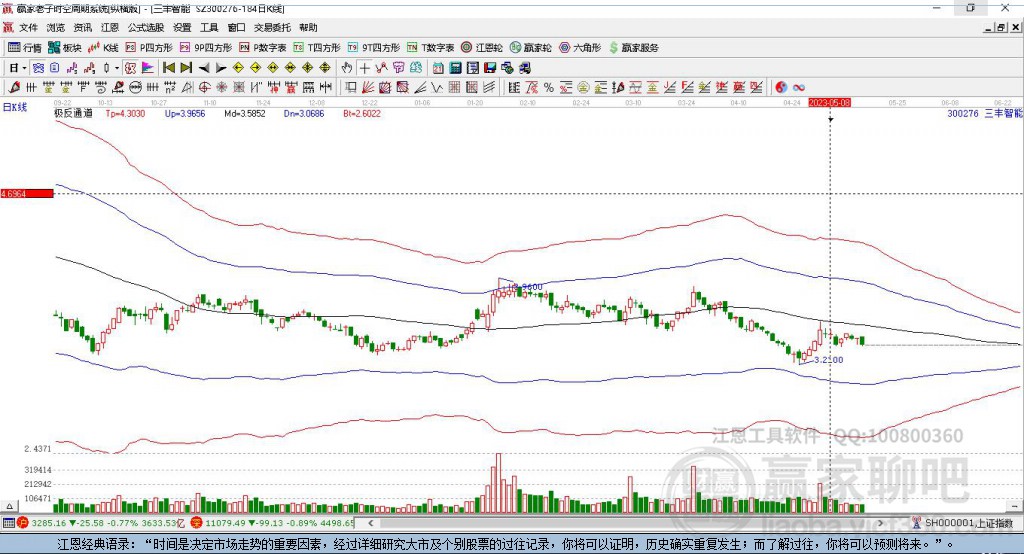Click the 300276 三丰智能 stock label

[985, 114]
